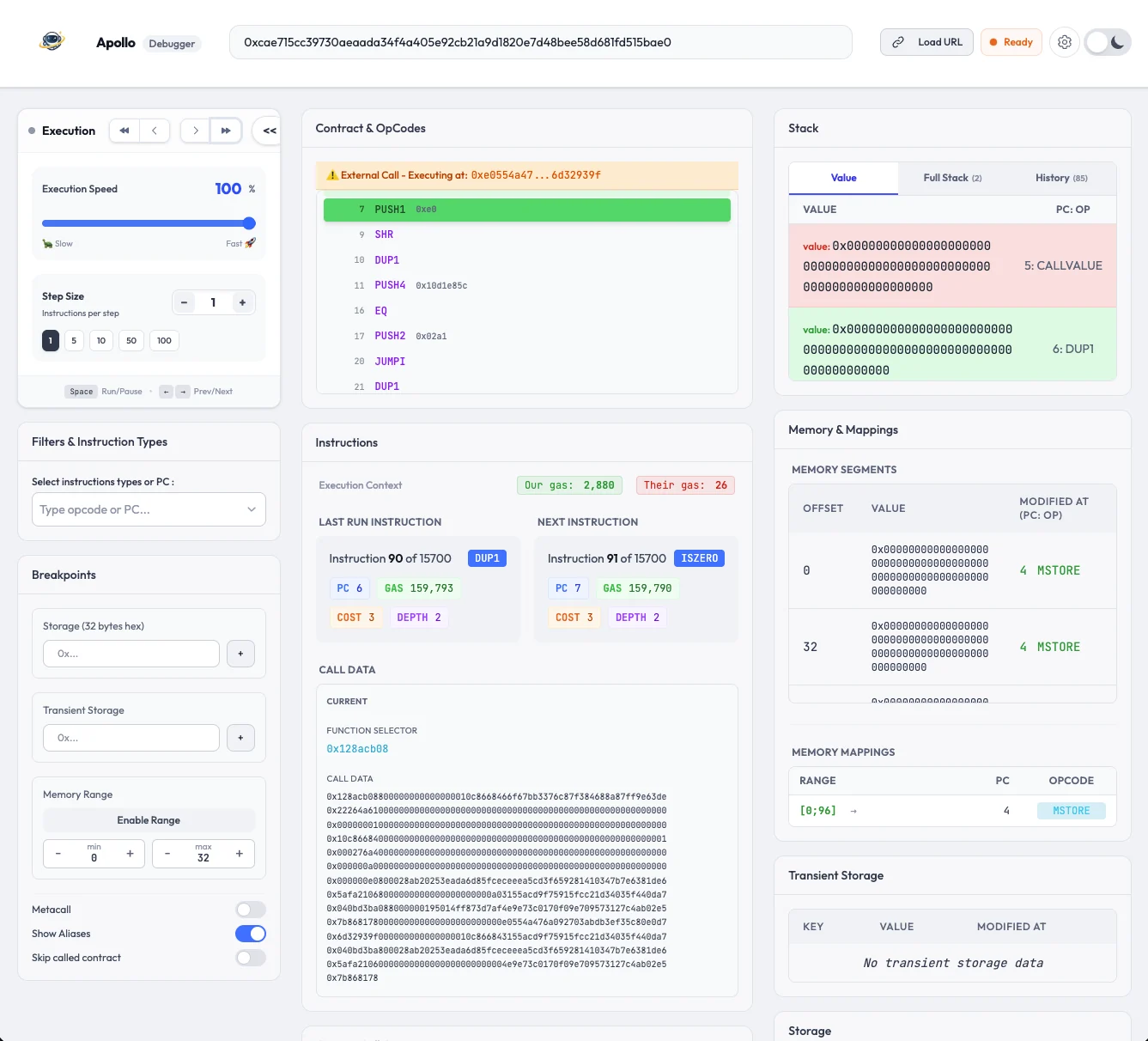This screenshot has height=1041, width=1148.
Task: Click the External Call warning banner
Action: [527, 175]
